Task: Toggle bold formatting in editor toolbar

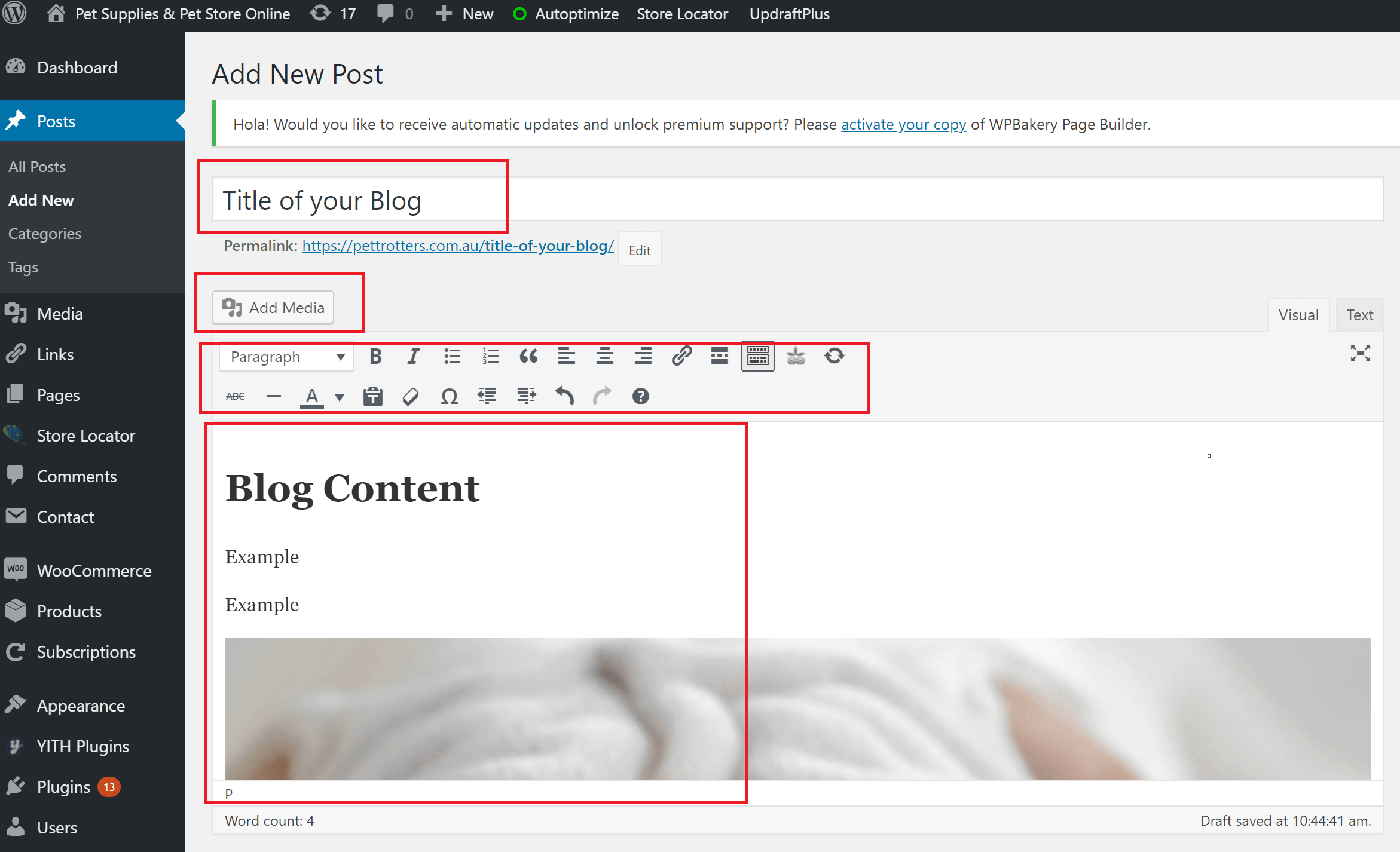Action: point(375,357)
